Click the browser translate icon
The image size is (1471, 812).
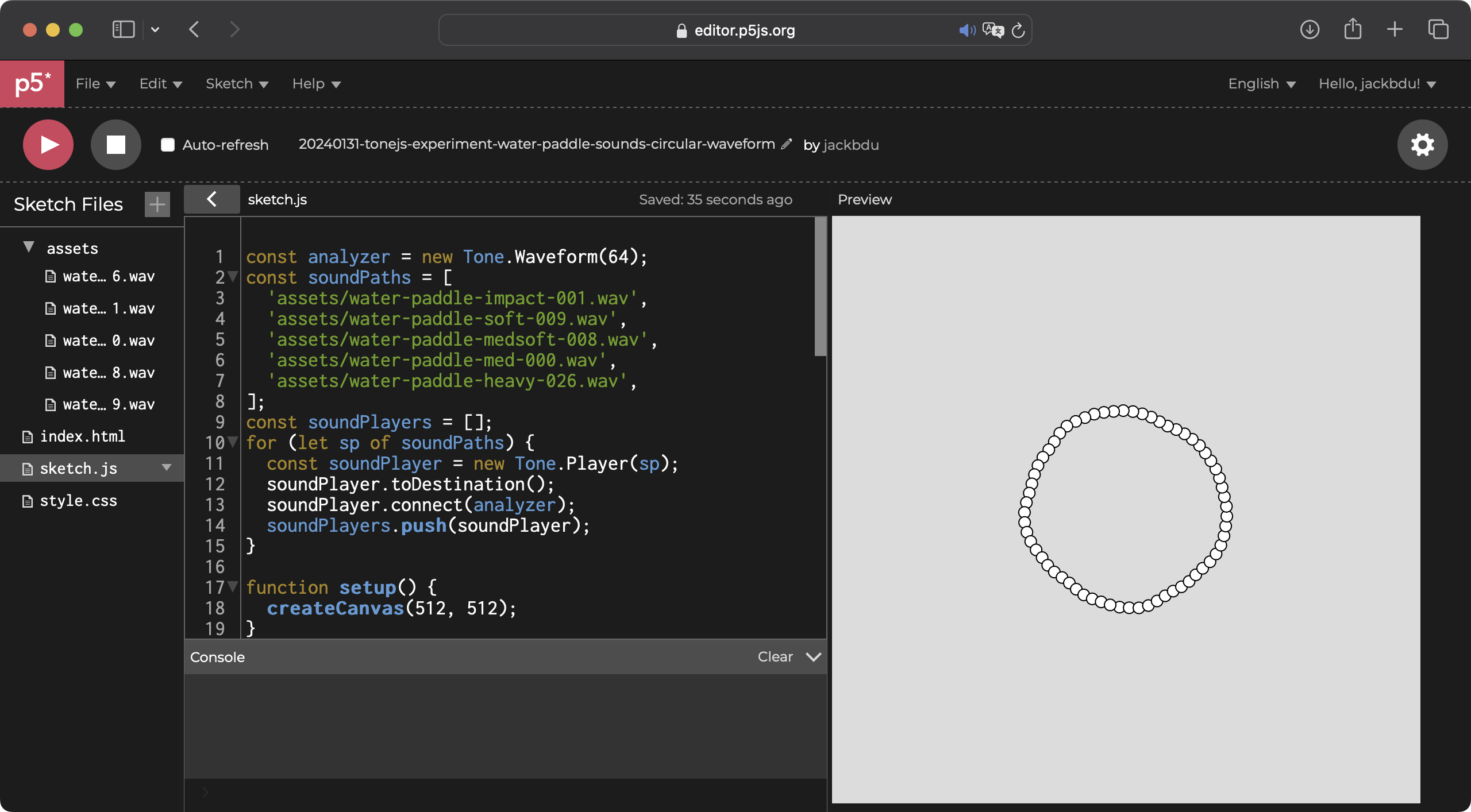(992, 30)
